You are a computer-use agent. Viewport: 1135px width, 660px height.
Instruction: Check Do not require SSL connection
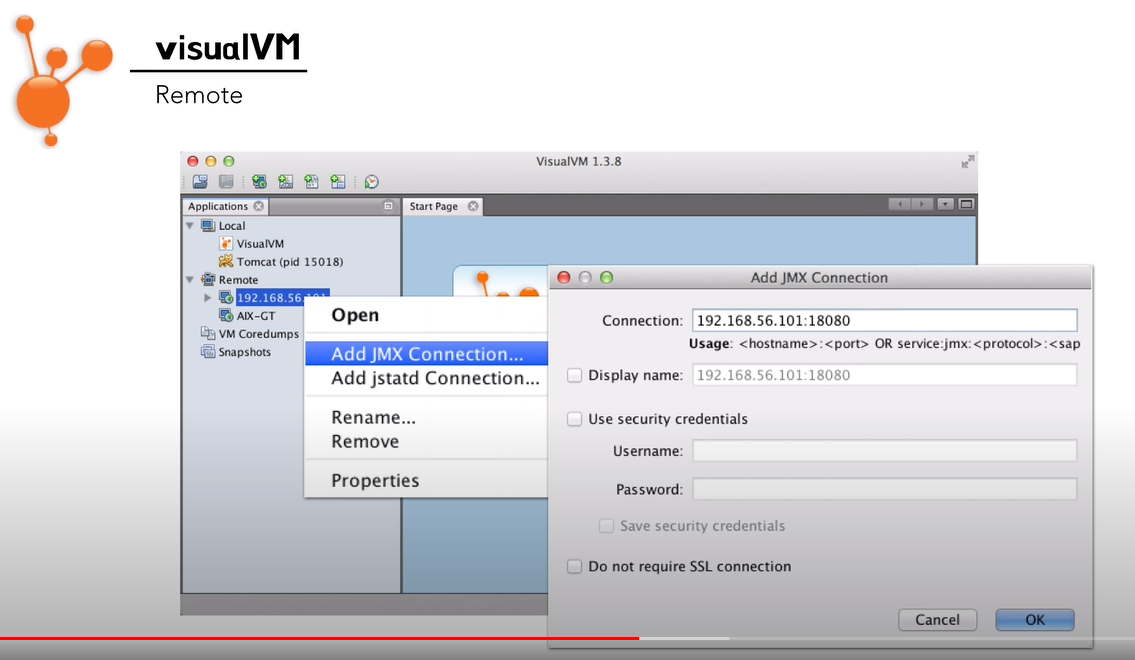point(575,567)
